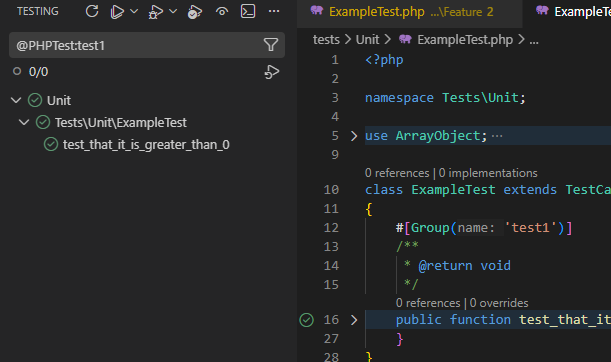Expand the folded use statements on line 5
The image size is (611, 362).
pos(354,136)
